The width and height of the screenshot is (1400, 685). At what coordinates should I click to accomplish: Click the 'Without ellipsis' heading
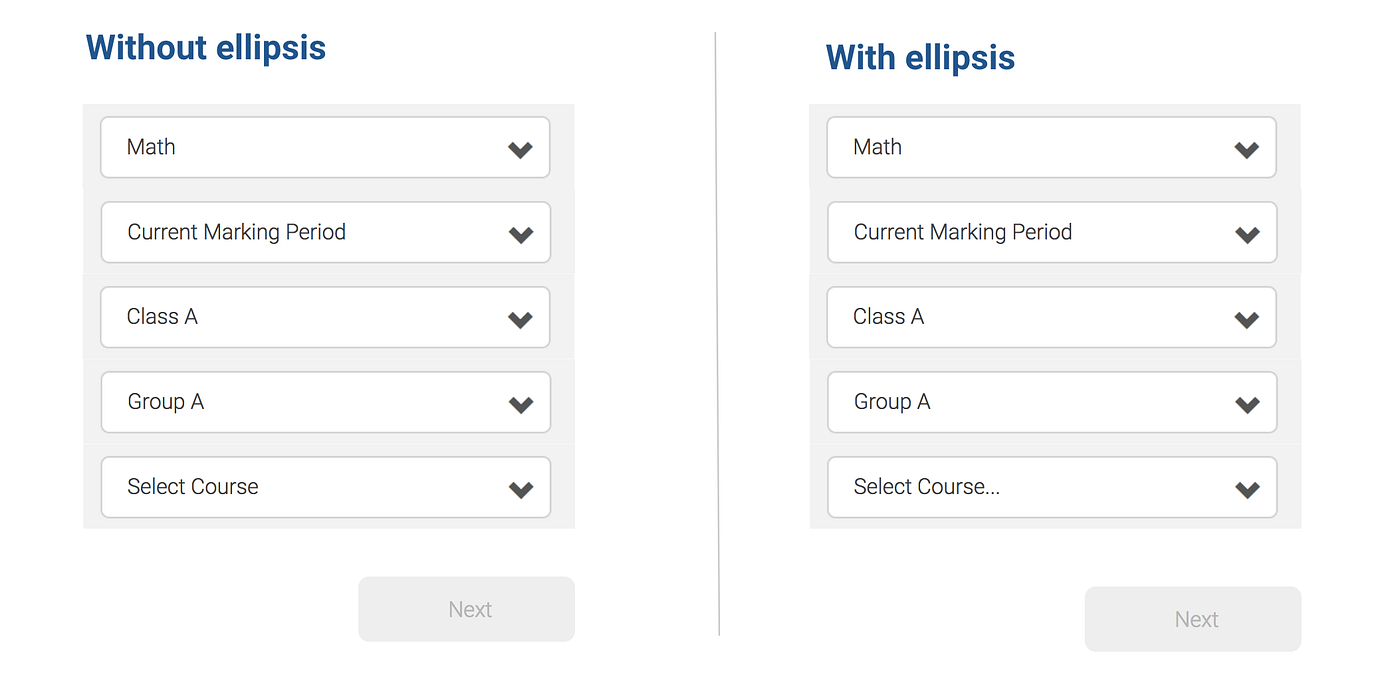click(205, 47)
